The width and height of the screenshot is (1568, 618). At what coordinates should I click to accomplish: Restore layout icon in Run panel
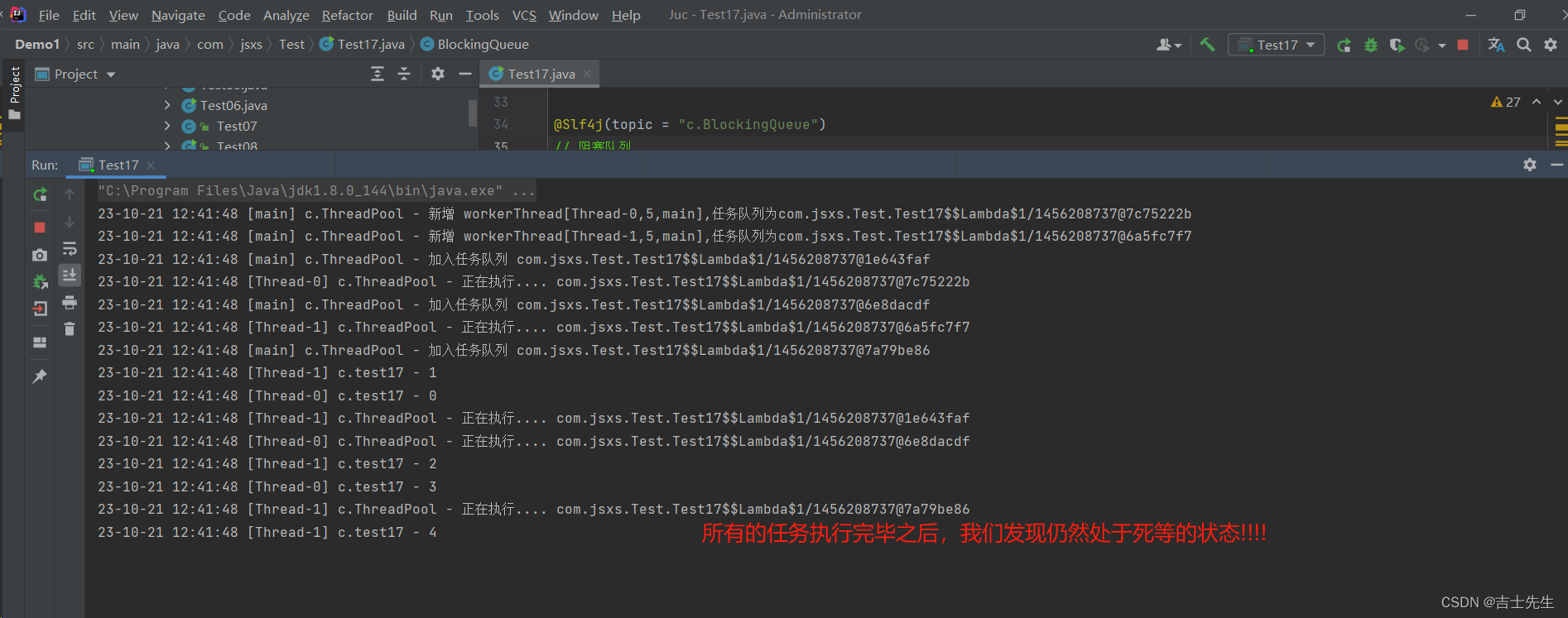(40, 342)
